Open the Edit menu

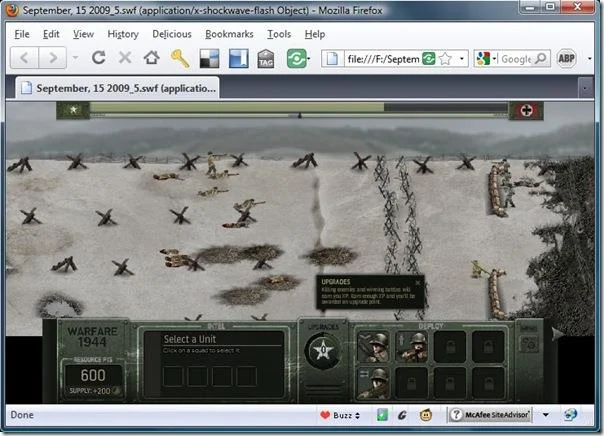51,34
